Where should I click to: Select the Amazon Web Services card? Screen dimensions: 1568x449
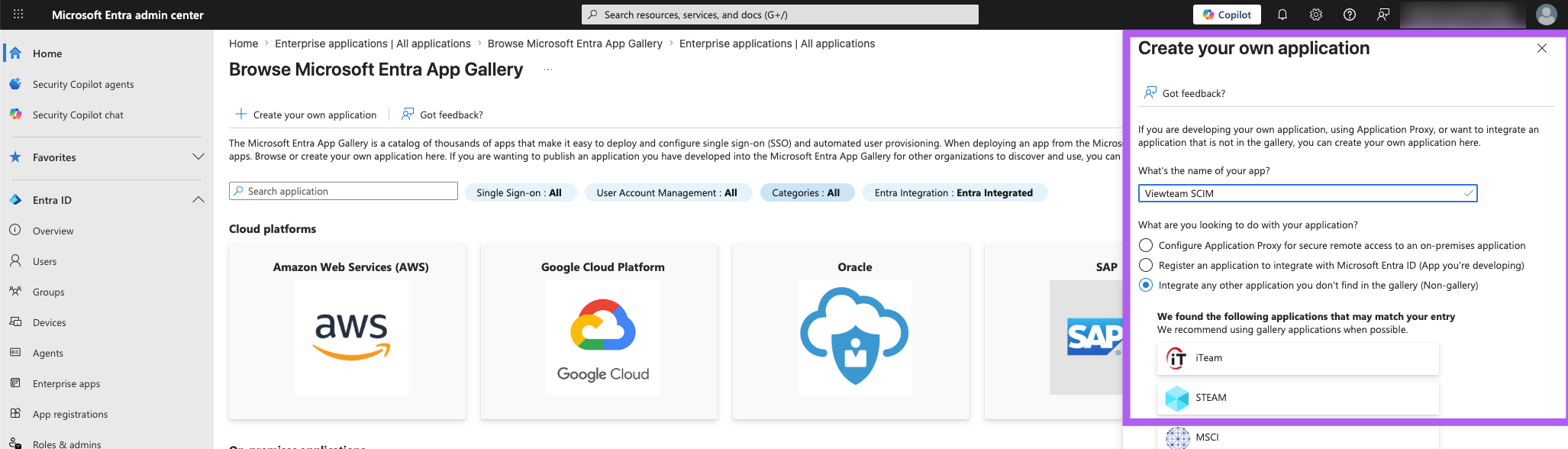click(347, 331)
